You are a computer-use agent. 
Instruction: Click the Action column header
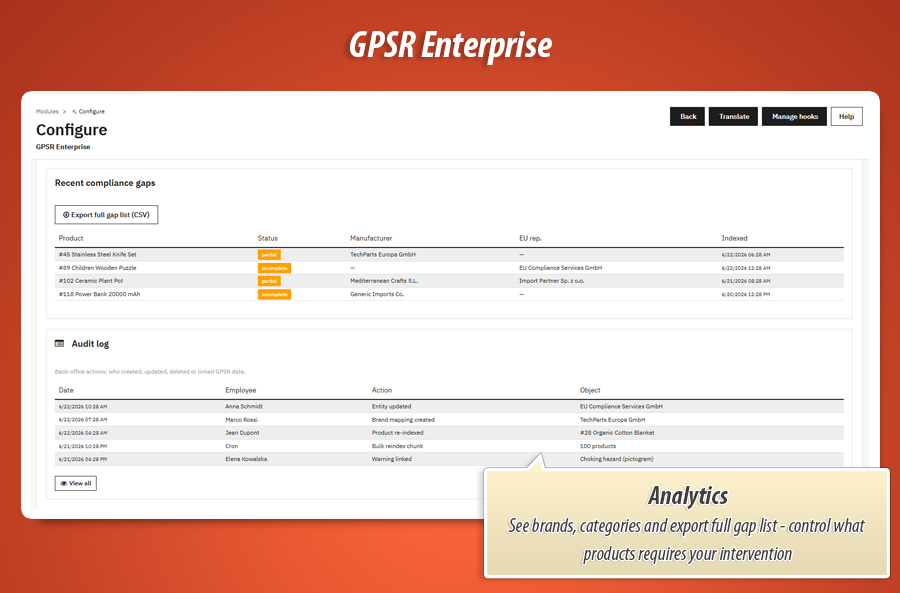coord(382,390)
